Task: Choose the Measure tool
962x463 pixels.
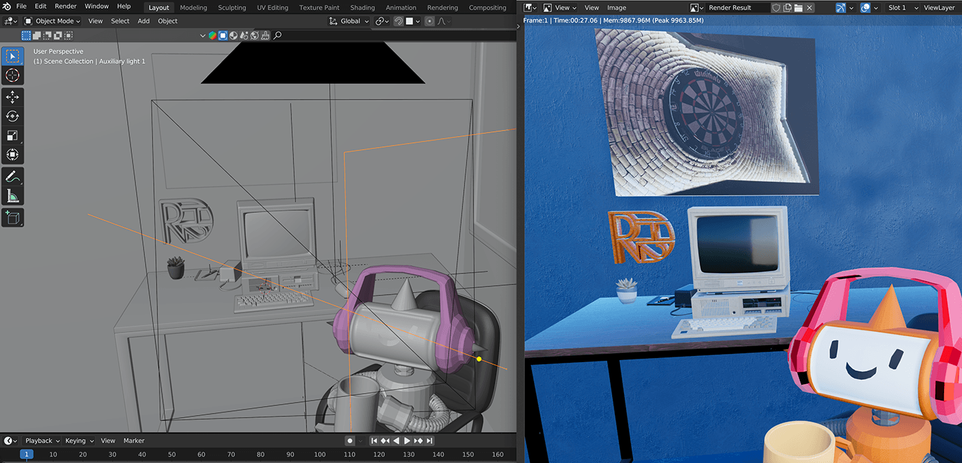Action: (12, 196)
